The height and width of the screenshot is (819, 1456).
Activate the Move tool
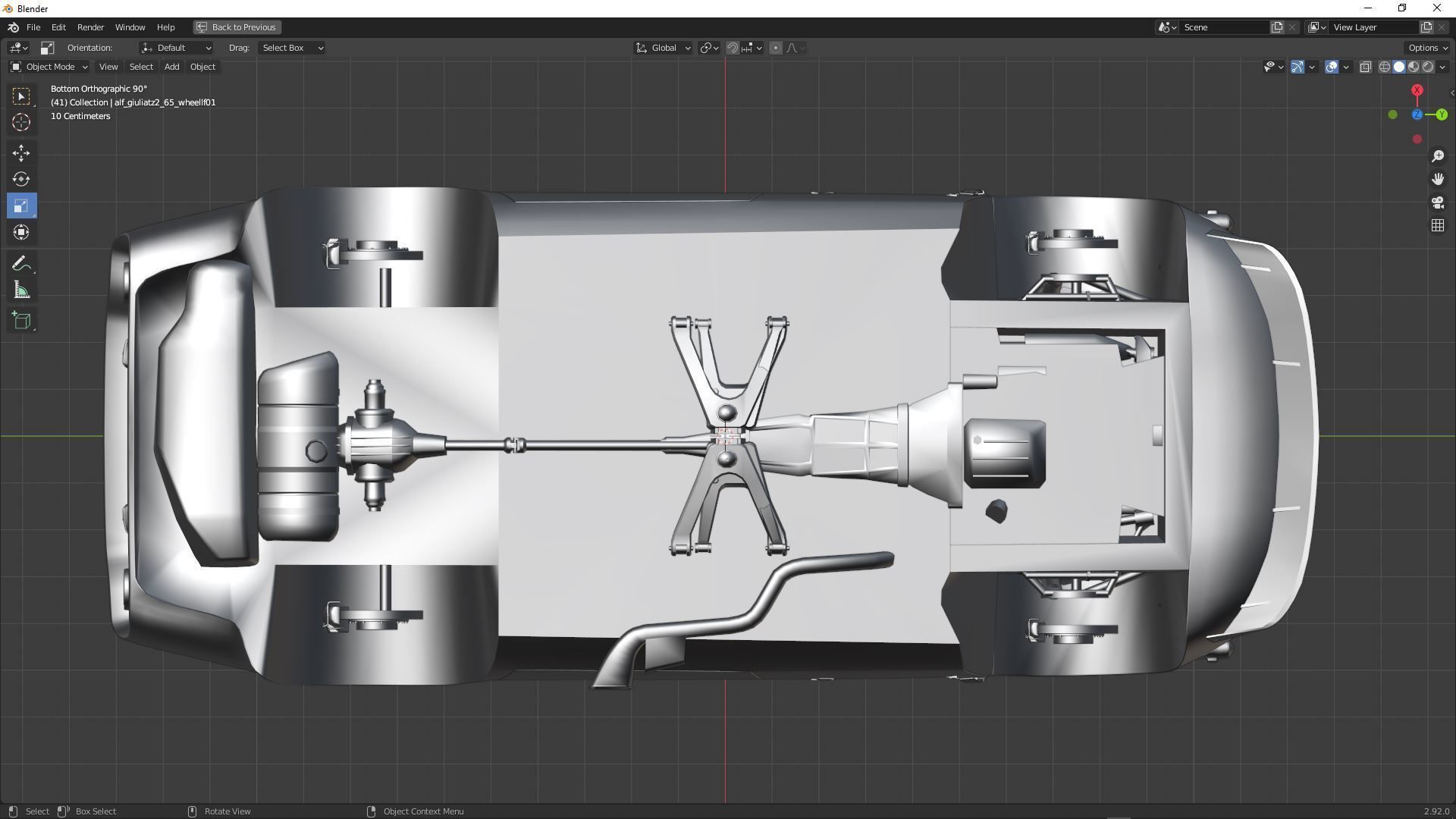click(x=20, y=152)
